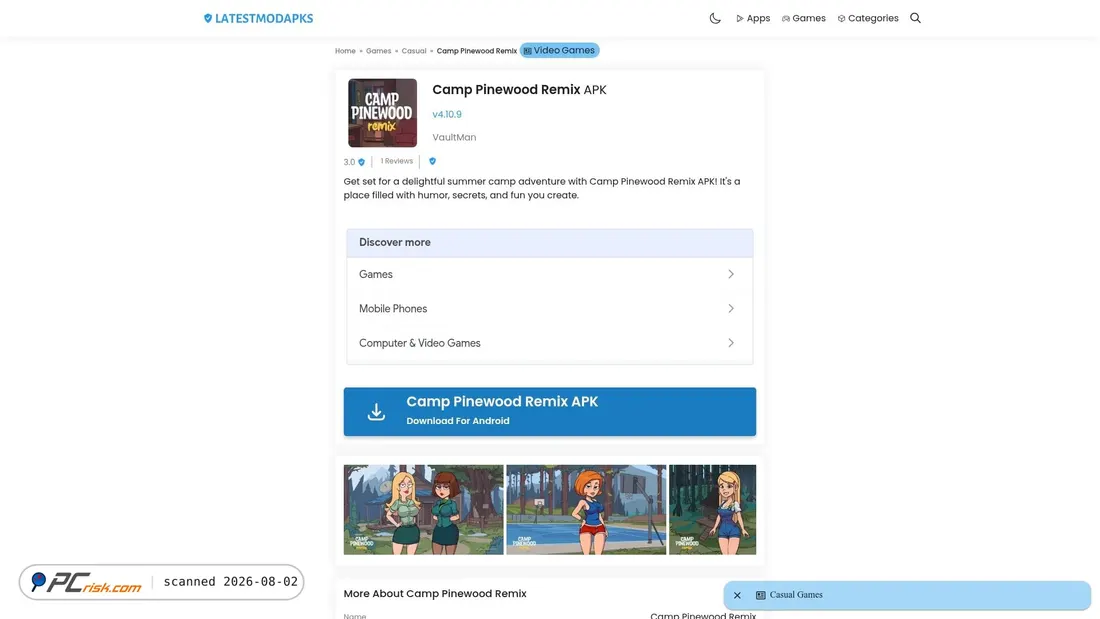Toggle dark mode moon icon
Image resolution: width=1100 pixels, height=619 pixels.
(715, 18)
